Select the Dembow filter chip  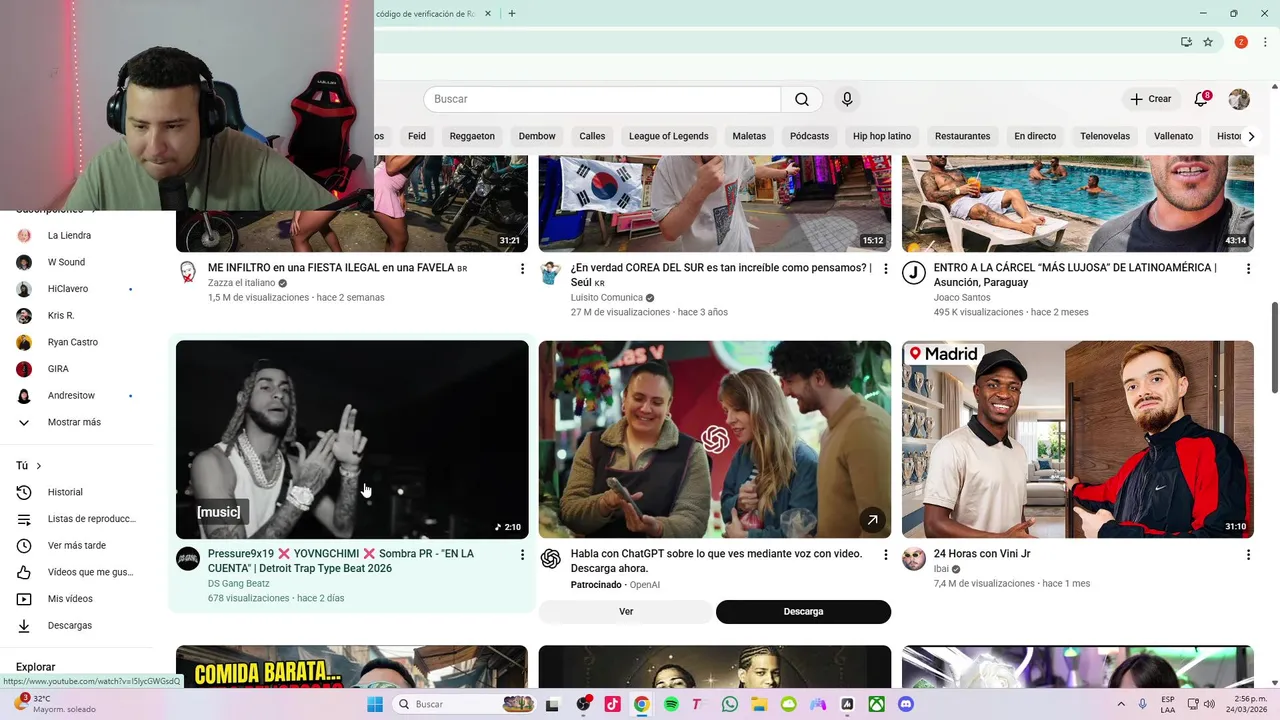pos(537,136)
